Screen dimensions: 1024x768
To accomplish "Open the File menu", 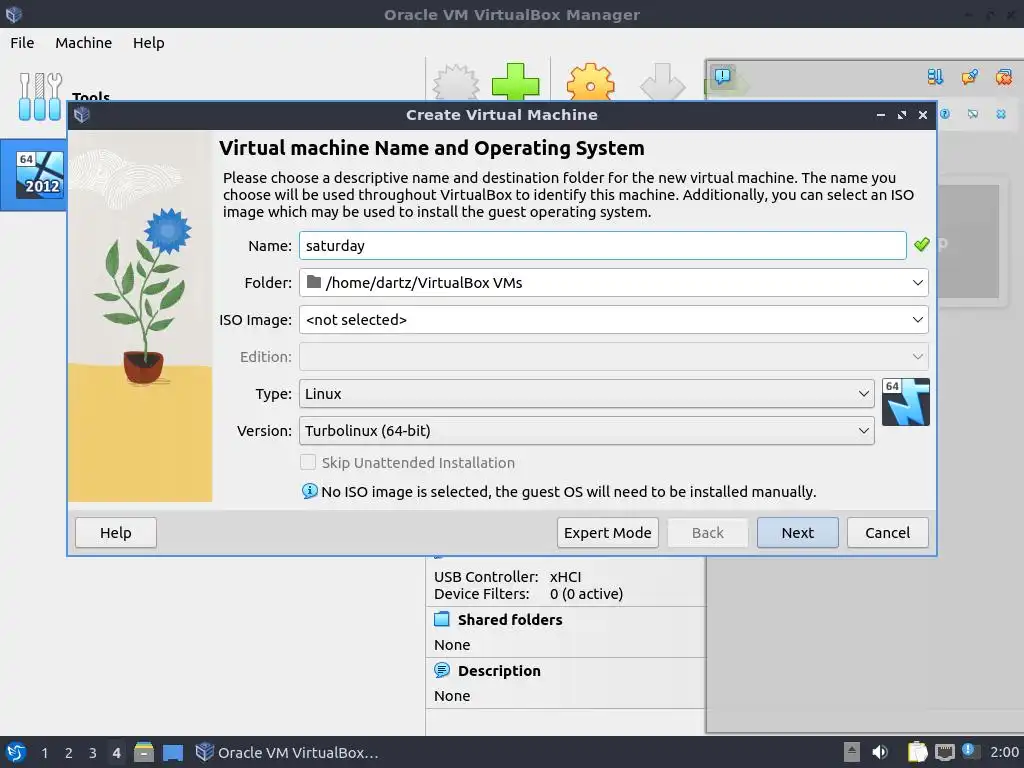I will point(22,43).
